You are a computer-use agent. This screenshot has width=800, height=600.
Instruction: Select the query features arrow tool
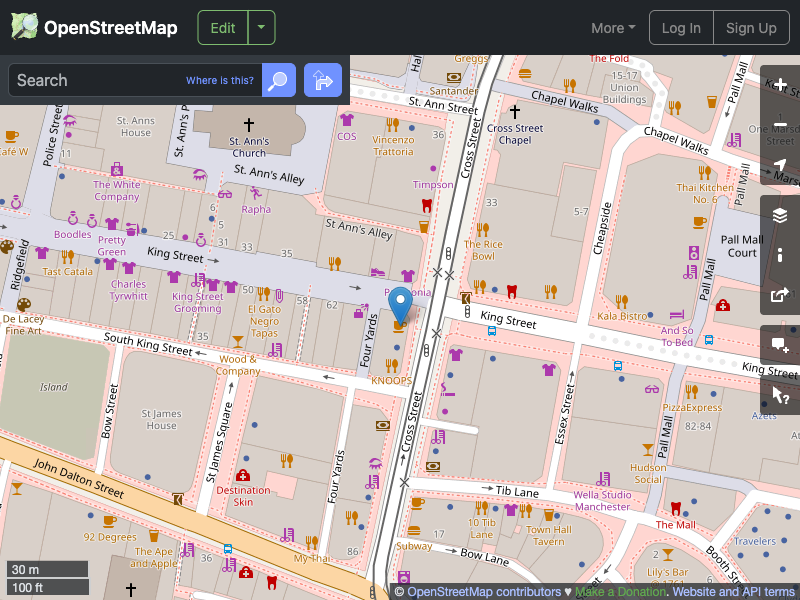pyautogui.click(x=780, y=394)
